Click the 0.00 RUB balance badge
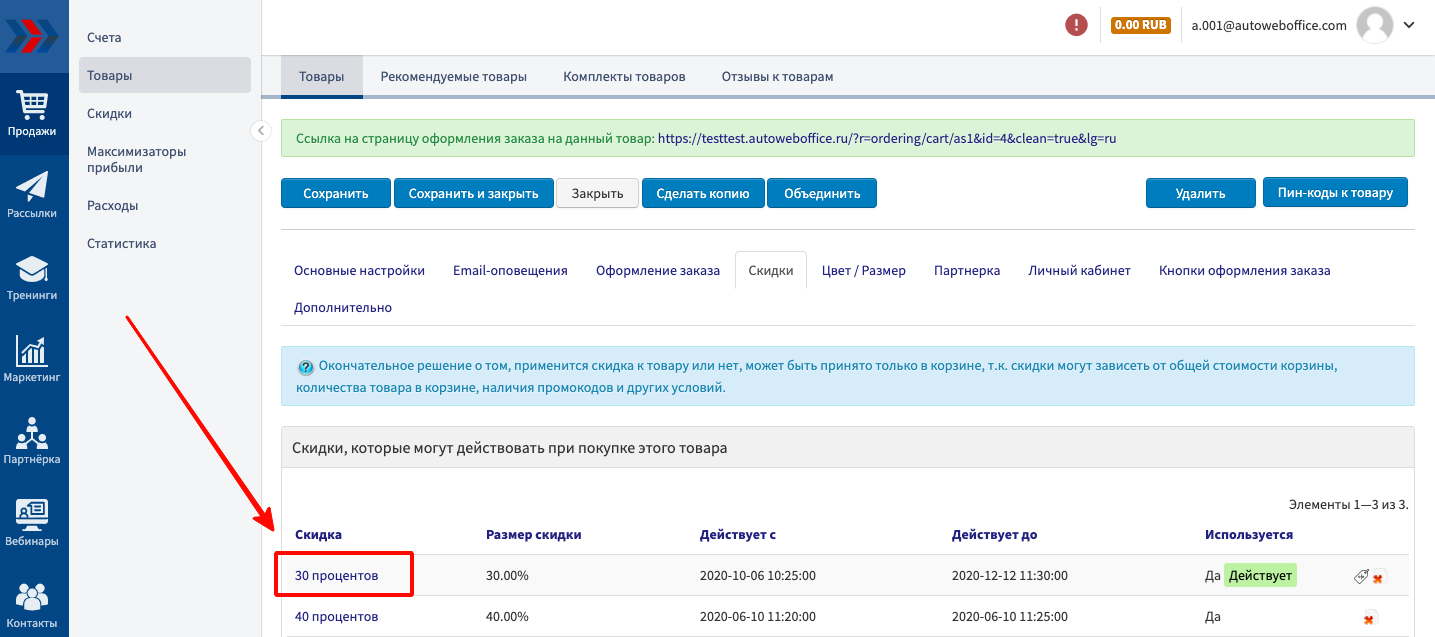Image resolution: width=1435 pixels, height=637 pixels. pos(1140,25)
